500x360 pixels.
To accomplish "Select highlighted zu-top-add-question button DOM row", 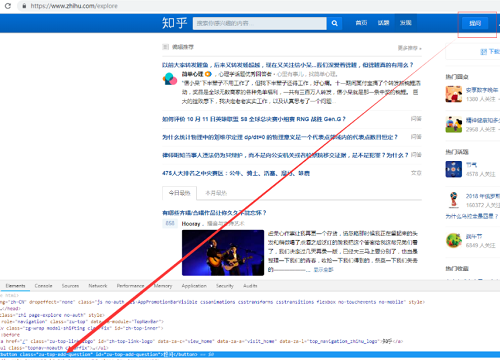I will pyautogui.click(x=250, y=354).
